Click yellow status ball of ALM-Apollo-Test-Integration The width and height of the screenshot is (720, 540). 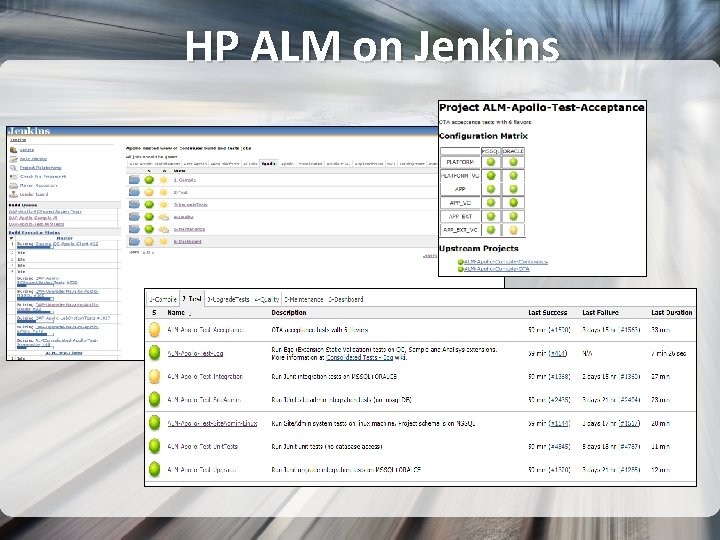(155, 377)
